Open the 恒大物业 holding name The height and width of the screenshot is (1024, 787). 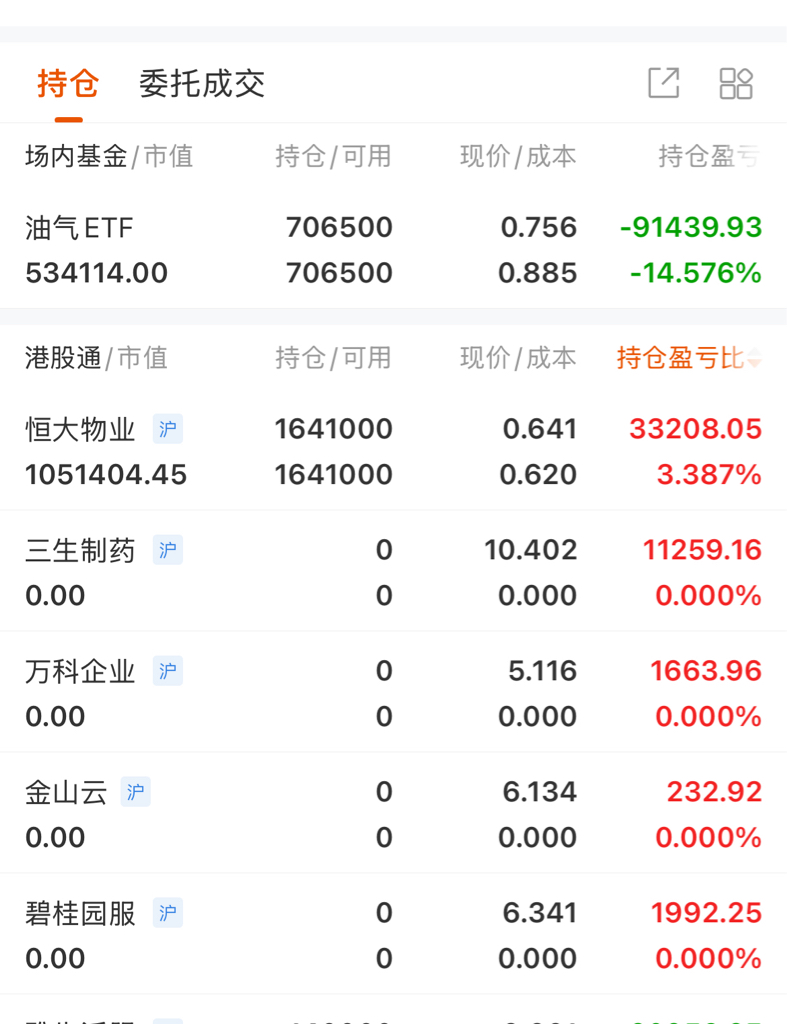coord(80,430)
